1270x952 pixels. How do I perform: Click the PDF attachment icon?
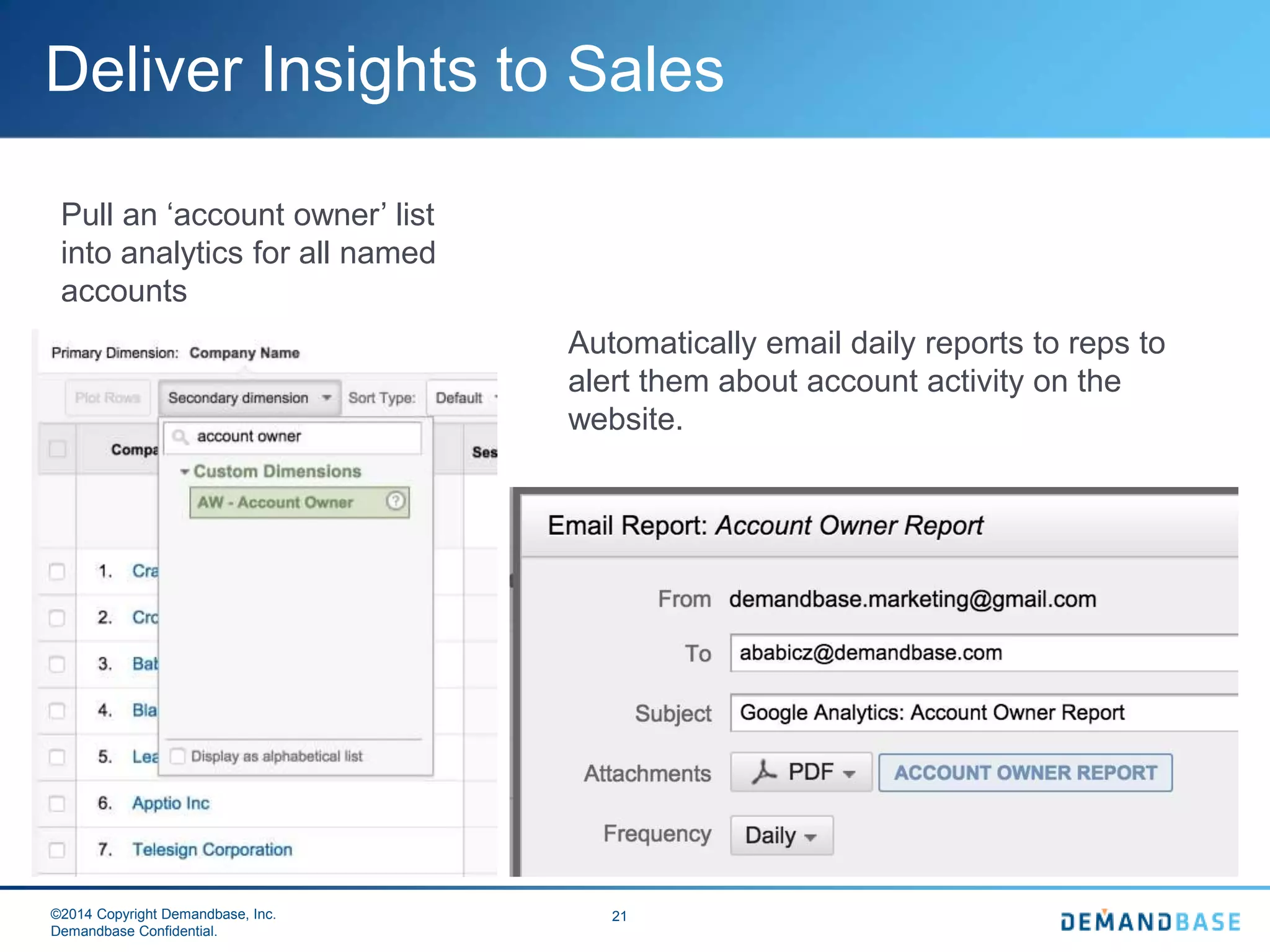coord(764,772)
